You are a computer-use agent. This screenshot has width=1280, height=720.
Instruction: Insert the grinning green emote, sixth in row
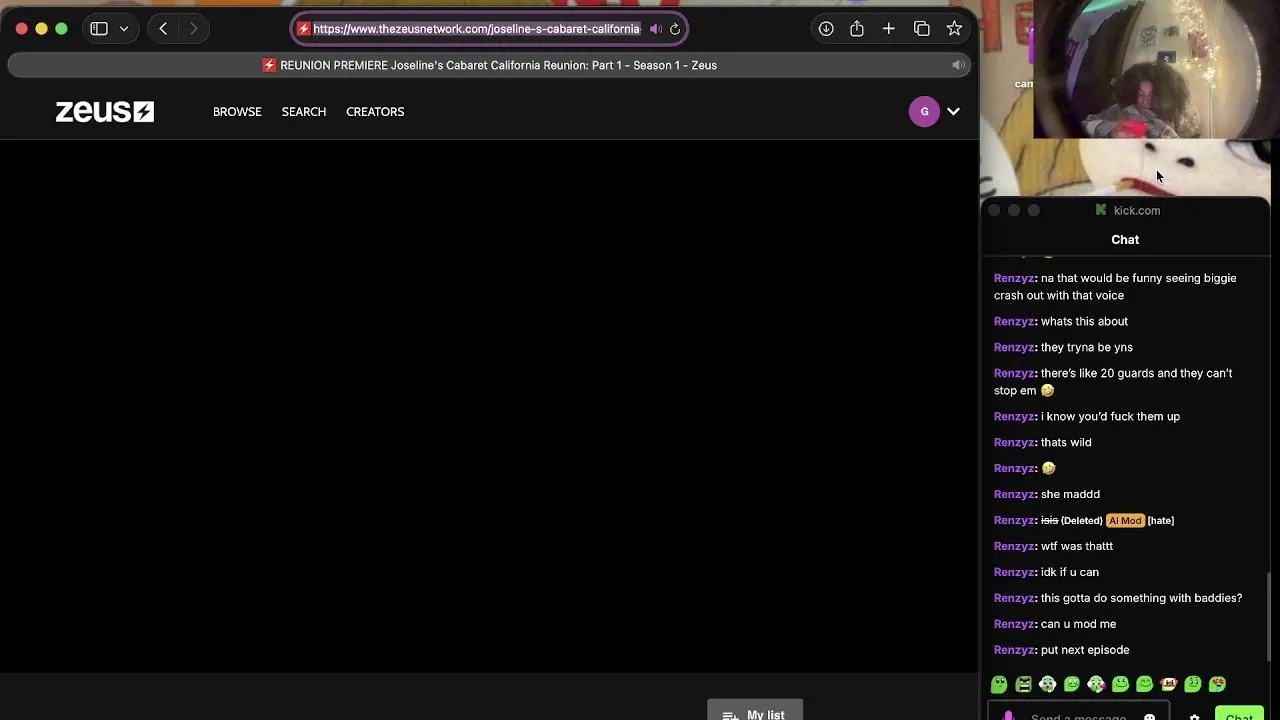click(1120, 684)
